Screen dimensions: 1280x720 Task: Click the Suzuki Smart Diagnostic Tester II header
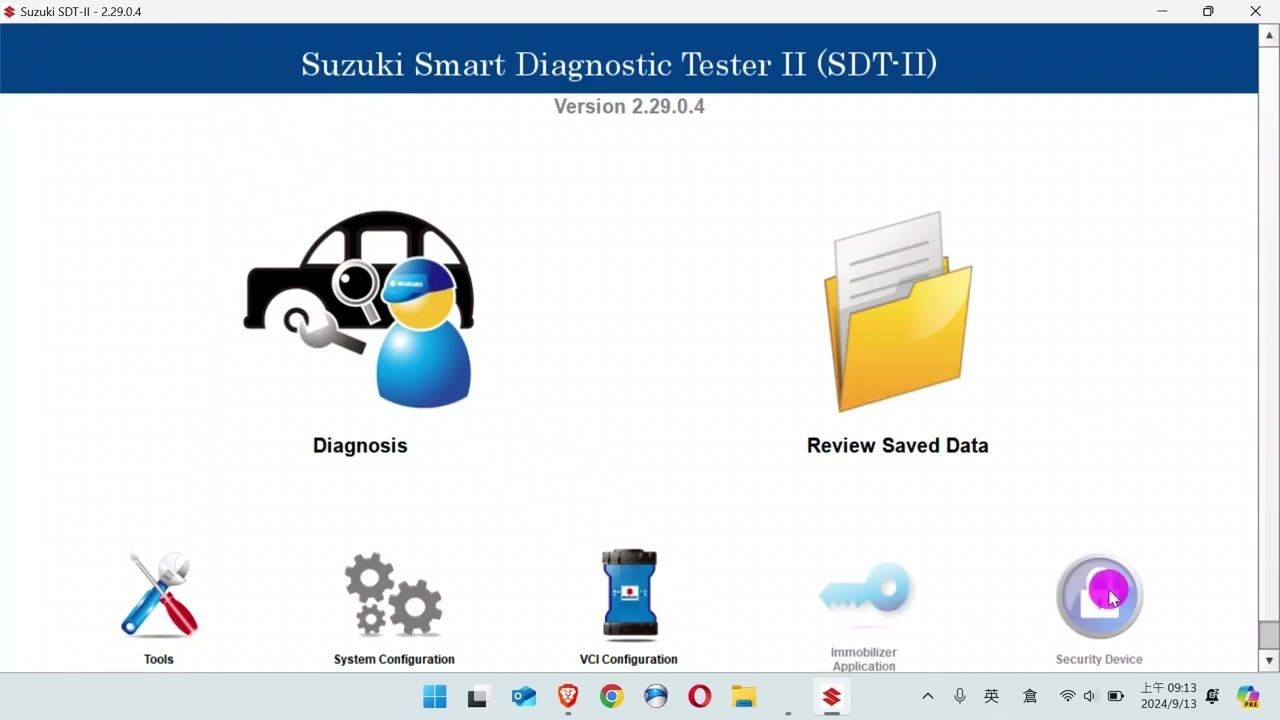[x=620, y=64]
